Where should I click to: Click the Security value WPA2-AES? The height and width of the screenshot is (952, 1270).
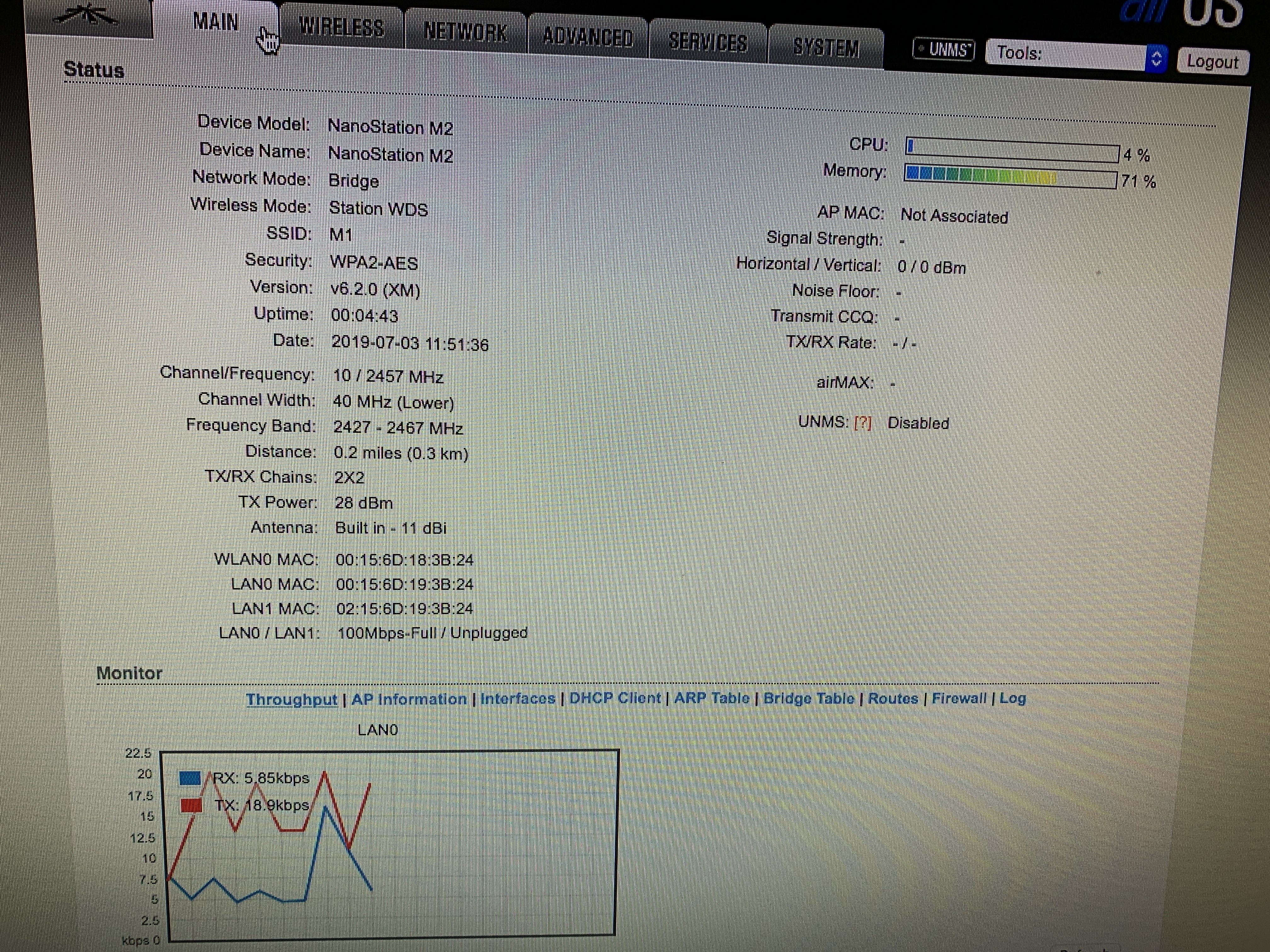(x=374, y=263)
